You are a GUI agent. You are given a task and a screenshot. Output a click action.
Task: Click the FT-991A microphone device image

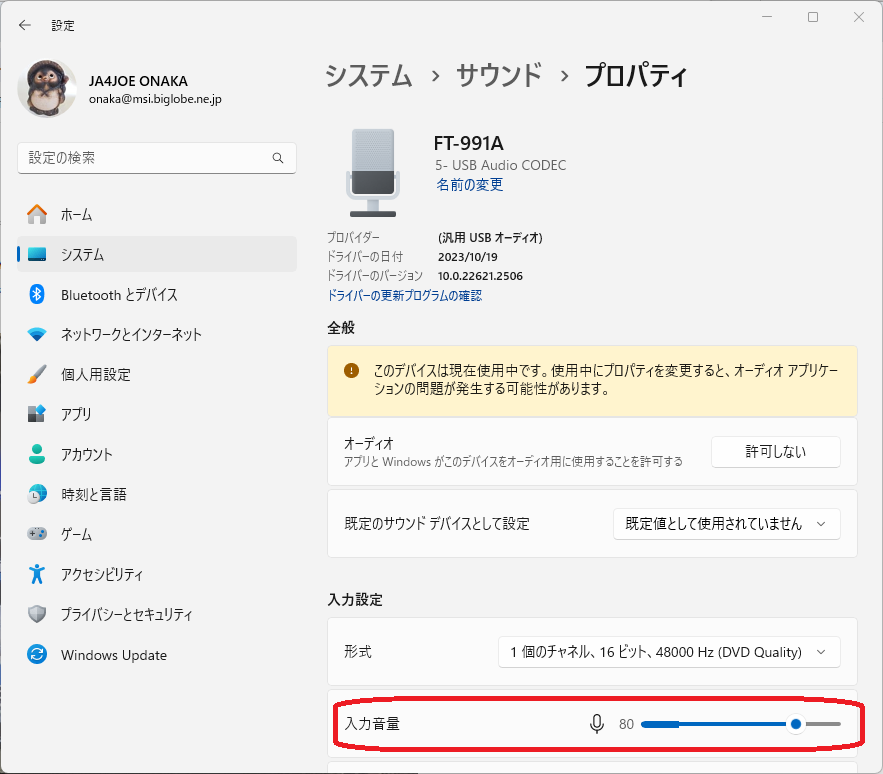point(373,173)
